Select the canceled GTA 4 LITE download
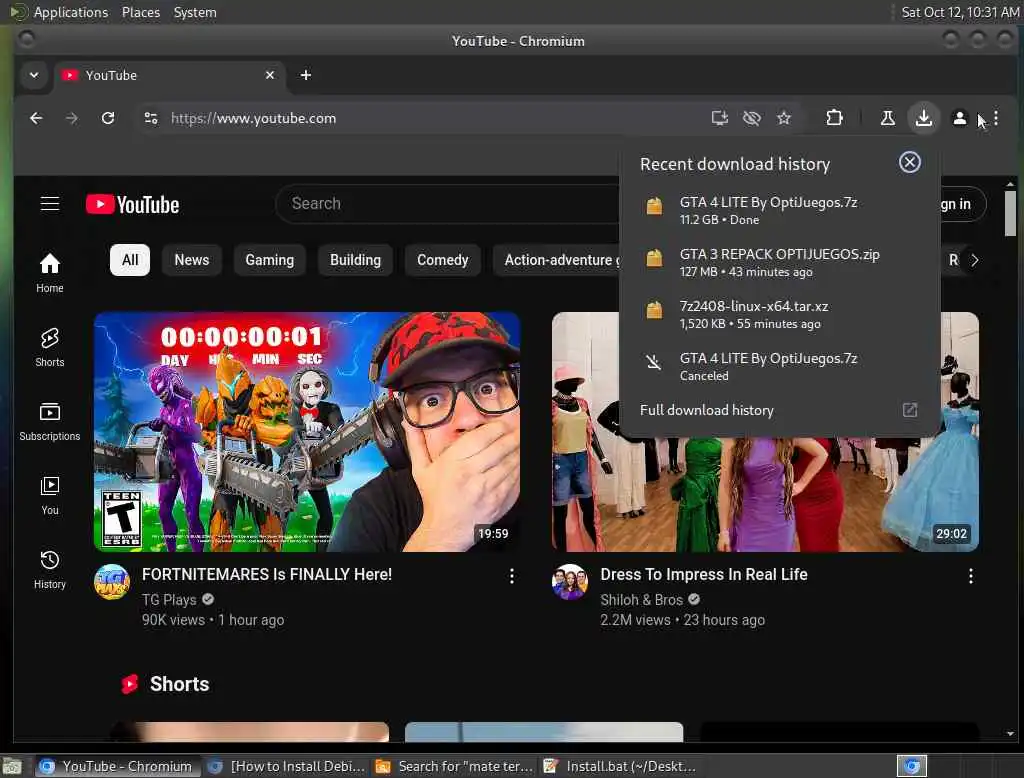 (780, 366)
